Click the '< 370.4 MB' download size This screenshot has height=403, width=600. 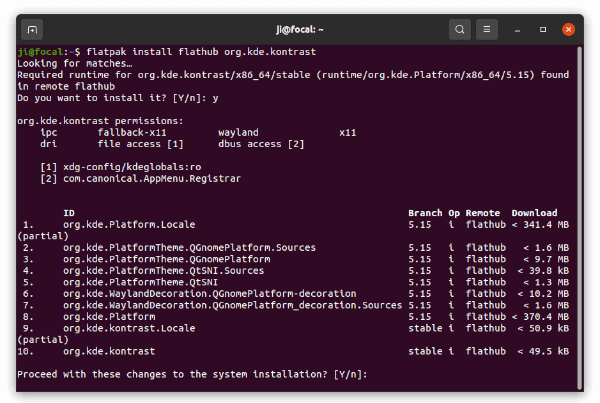tap(540, 317)
